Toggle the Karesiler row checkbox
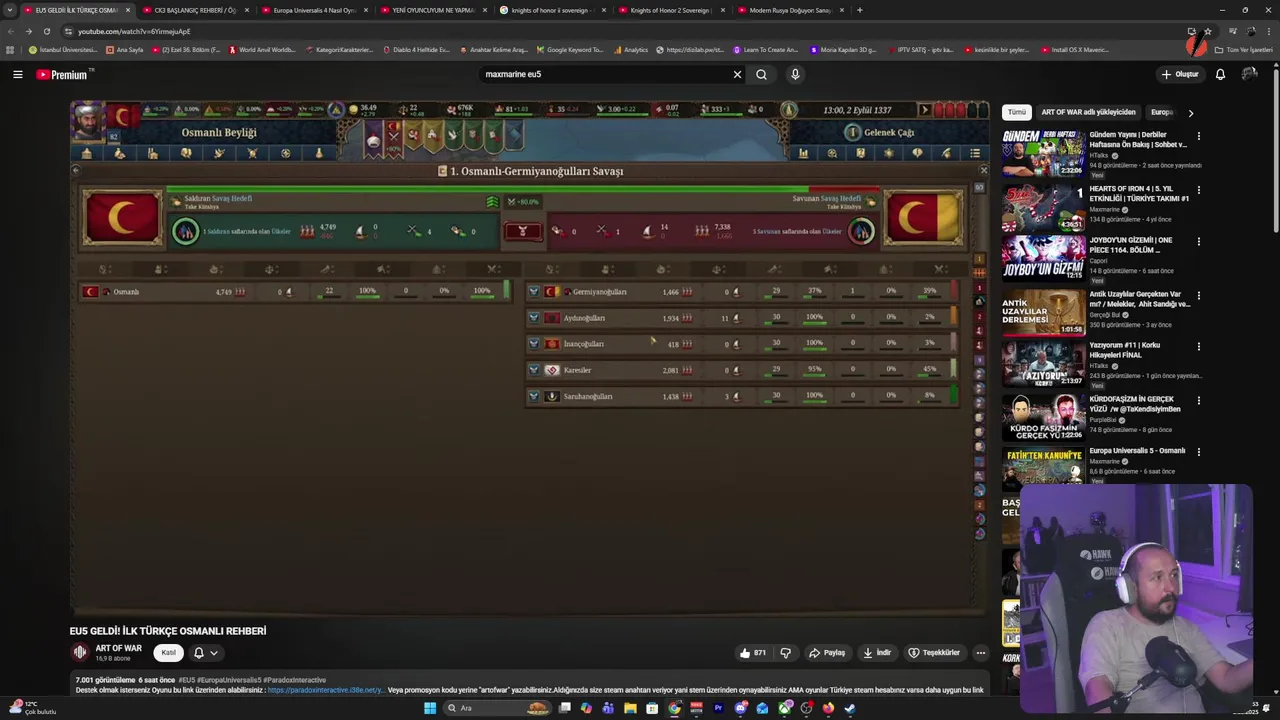Screen dimensions: 1280x720 (x=534, y=370)
